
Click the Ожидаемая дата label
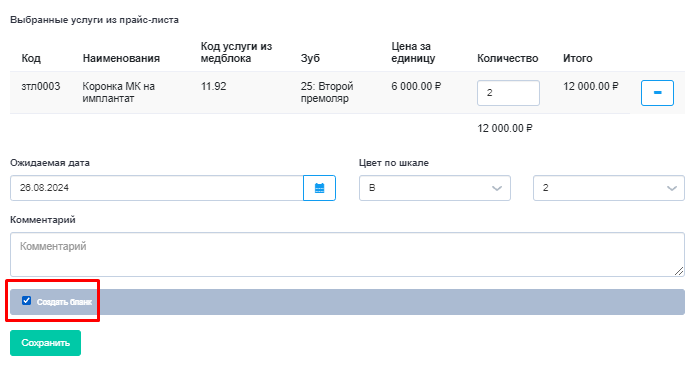[50, 163]
